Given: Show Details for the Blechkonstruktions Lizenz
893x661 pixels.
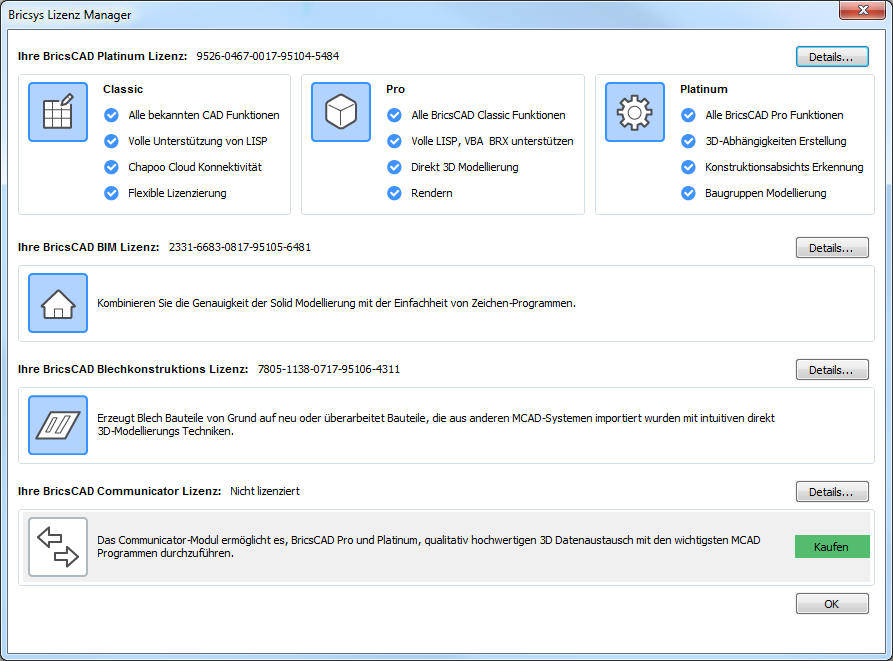Looking at the screenshot, I should (x=832, y=370).
